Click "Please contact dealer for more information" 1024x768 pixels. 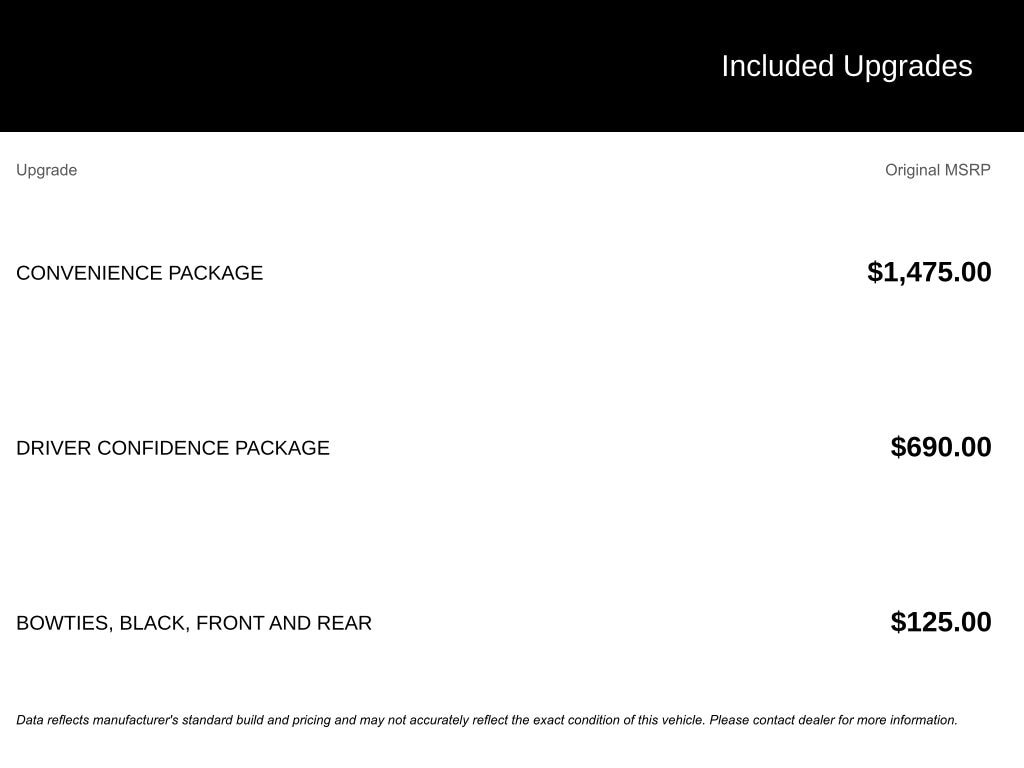(x=833, y=720)
